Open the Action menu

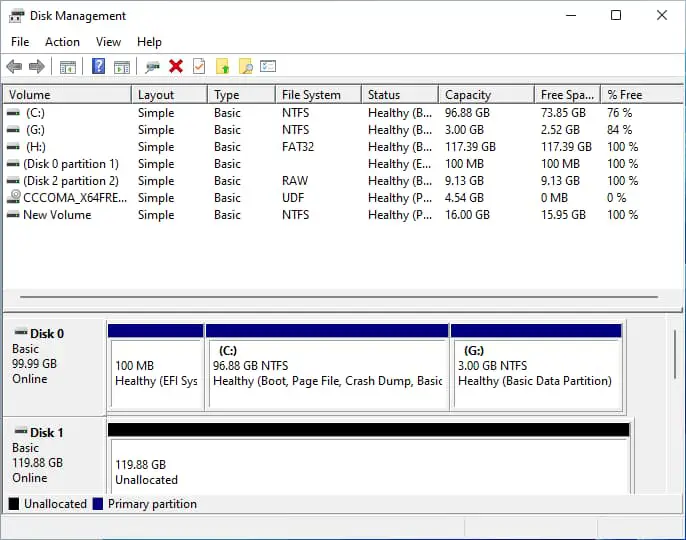(x=62, y=42)
